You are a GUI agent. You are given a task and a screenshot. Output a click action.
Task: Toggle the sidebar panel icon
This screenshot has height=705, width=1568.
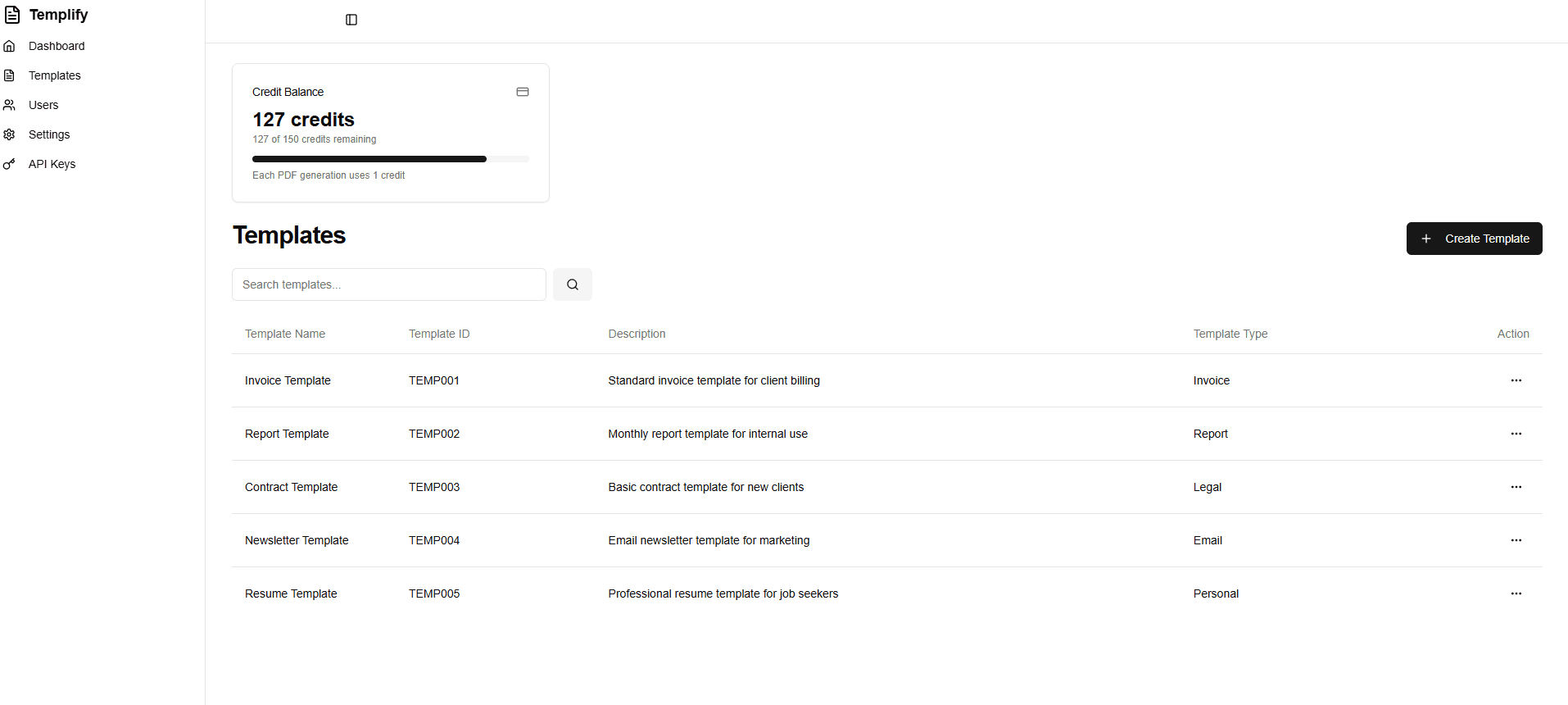pyautogui.click(x=351, y=20)
